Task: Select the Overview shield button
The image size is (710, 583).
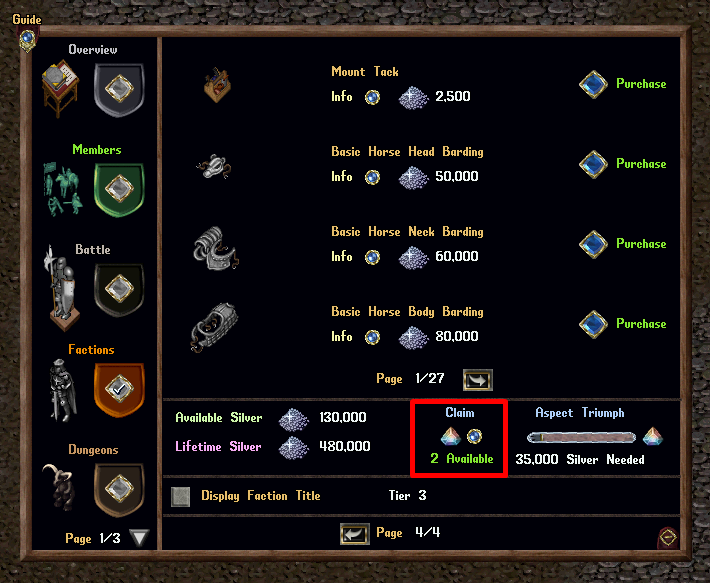Action: point(119,90)
